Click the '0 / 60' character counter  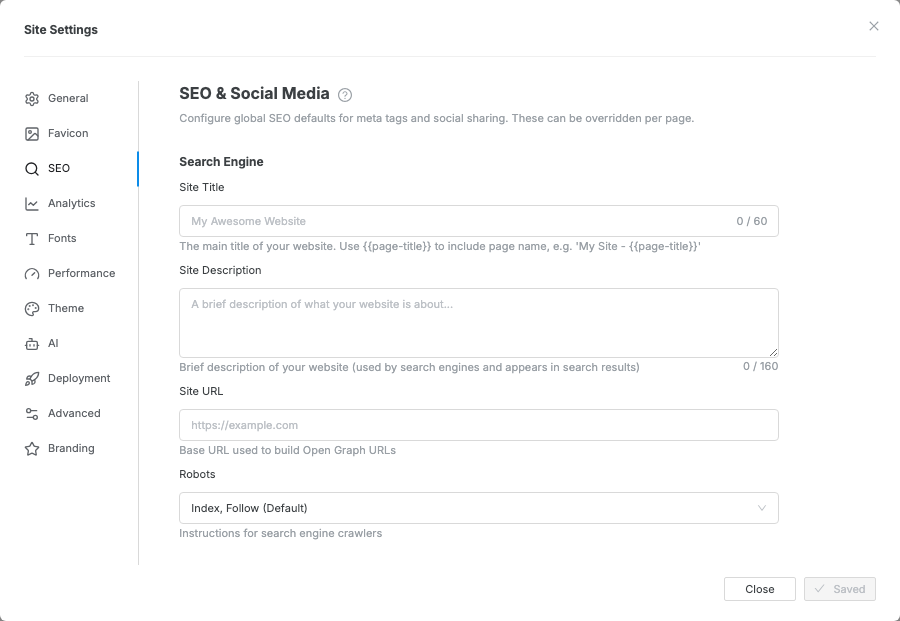(752, 221)
